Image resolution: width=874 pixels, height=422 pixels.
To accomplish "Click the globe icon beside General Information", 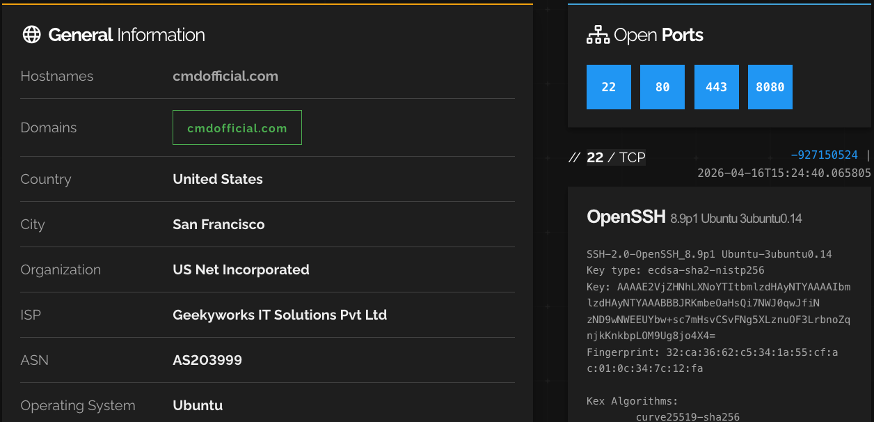I will pos(31,35).
